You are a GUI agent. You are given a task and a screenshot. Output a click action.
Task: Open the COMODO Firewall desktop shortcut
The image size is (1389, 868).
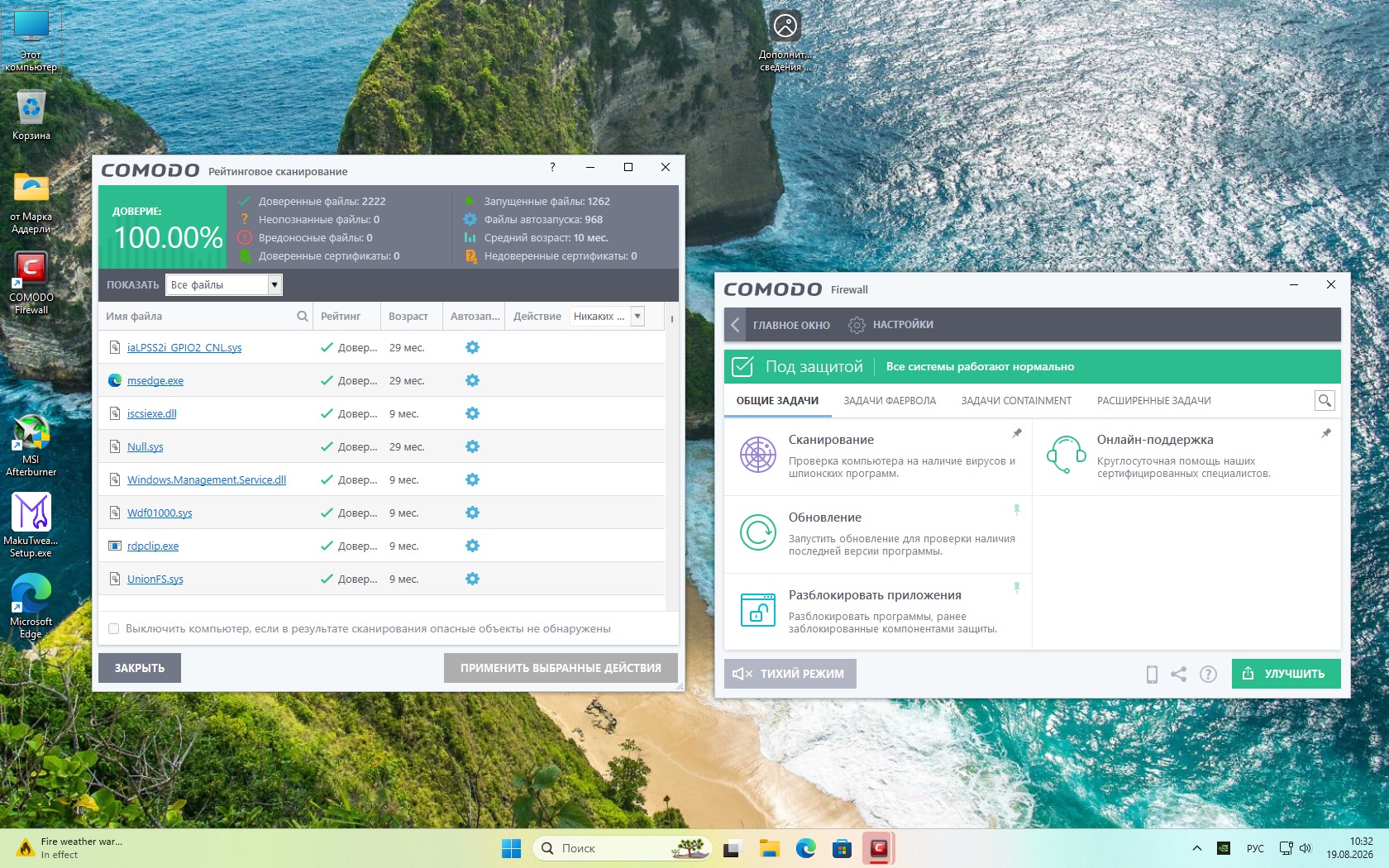coord(31,284)
